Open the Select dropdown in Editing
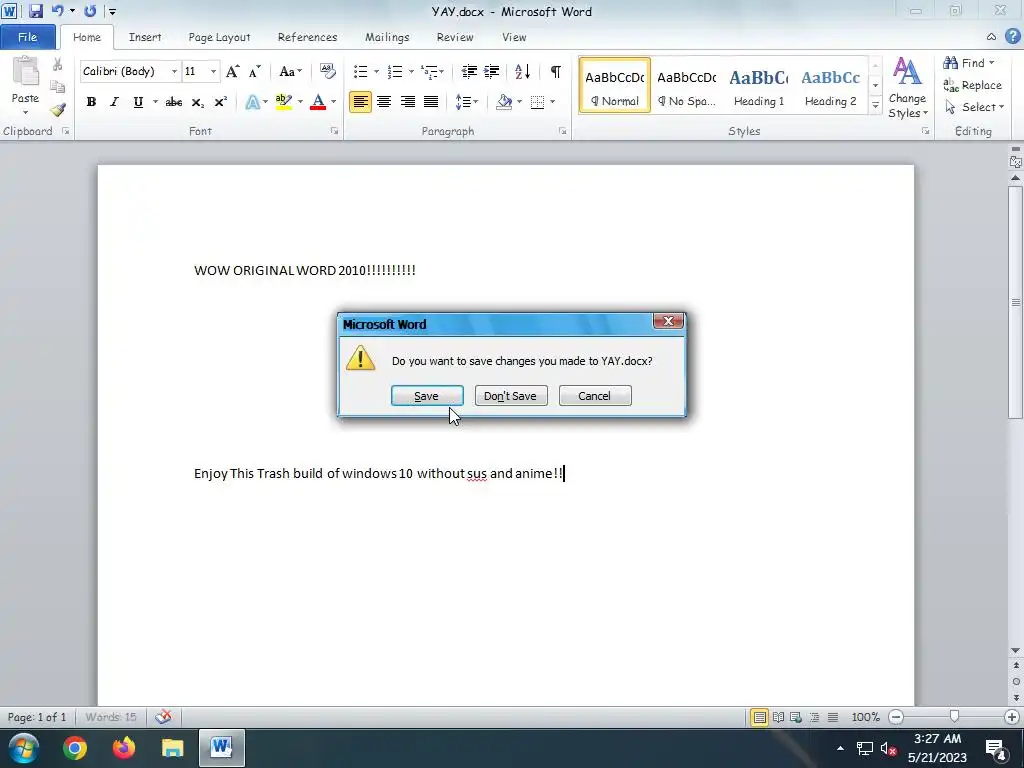 [974, 107]
